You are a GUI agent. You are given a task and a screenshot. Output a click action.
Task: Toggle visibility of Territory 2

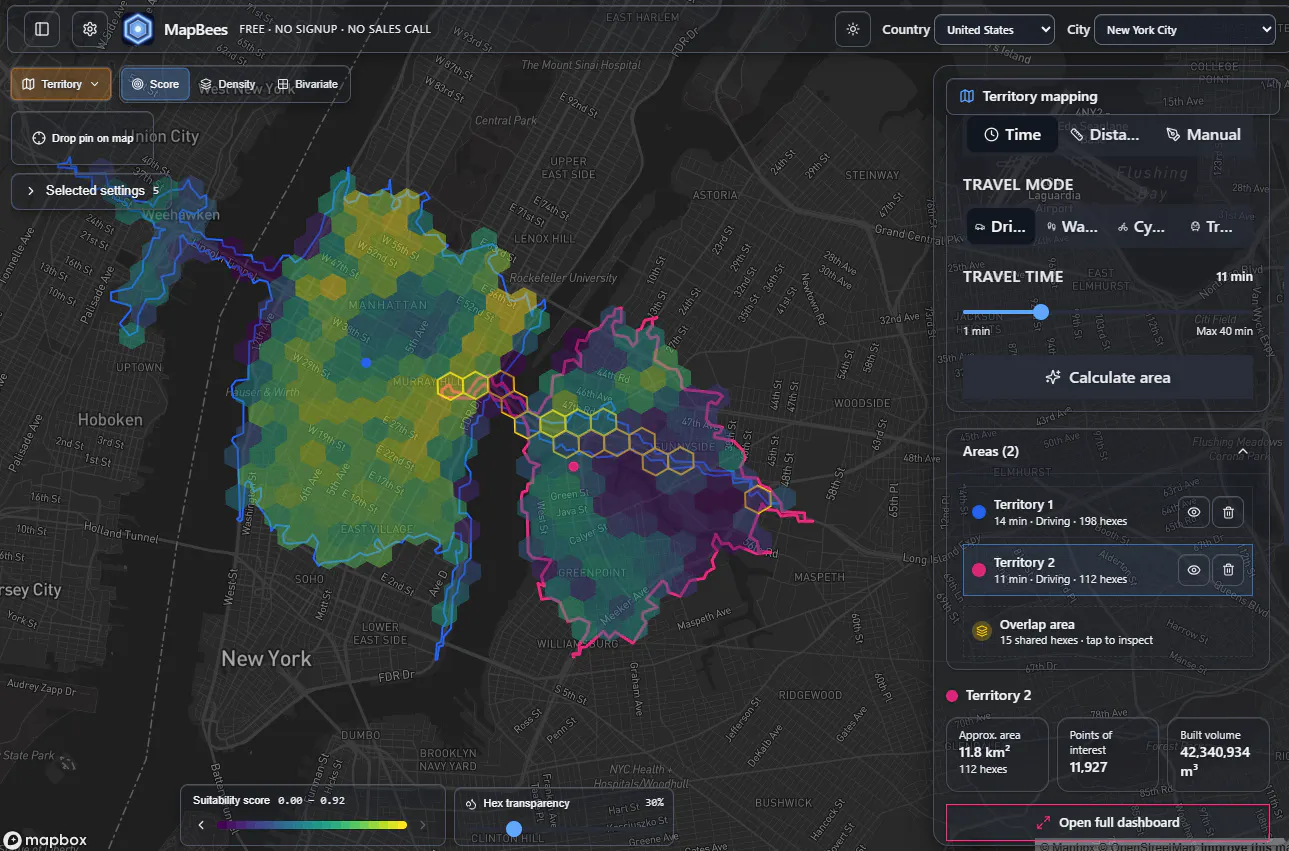point(1194,571)
